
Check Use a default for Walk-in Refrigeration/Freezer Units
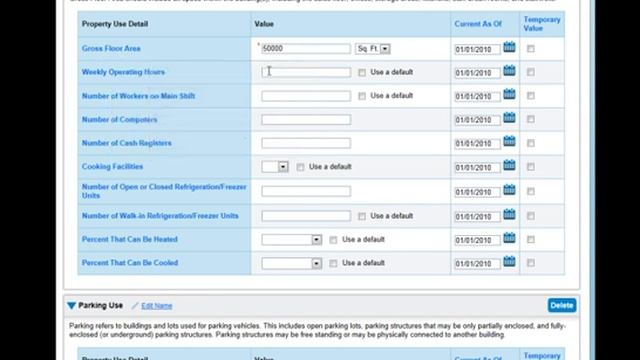362,216
